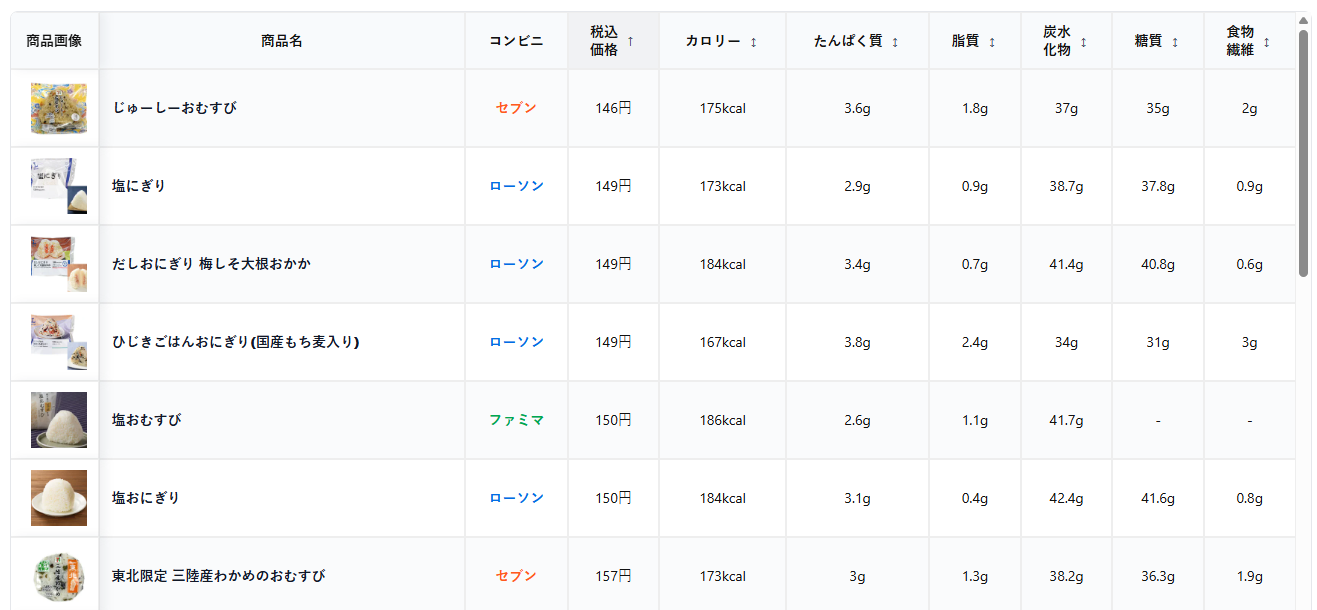This screenshot has height=610, width=1317.
Task: Click 42.4g carbohydrate cell
Action: tap(1066, 498)
